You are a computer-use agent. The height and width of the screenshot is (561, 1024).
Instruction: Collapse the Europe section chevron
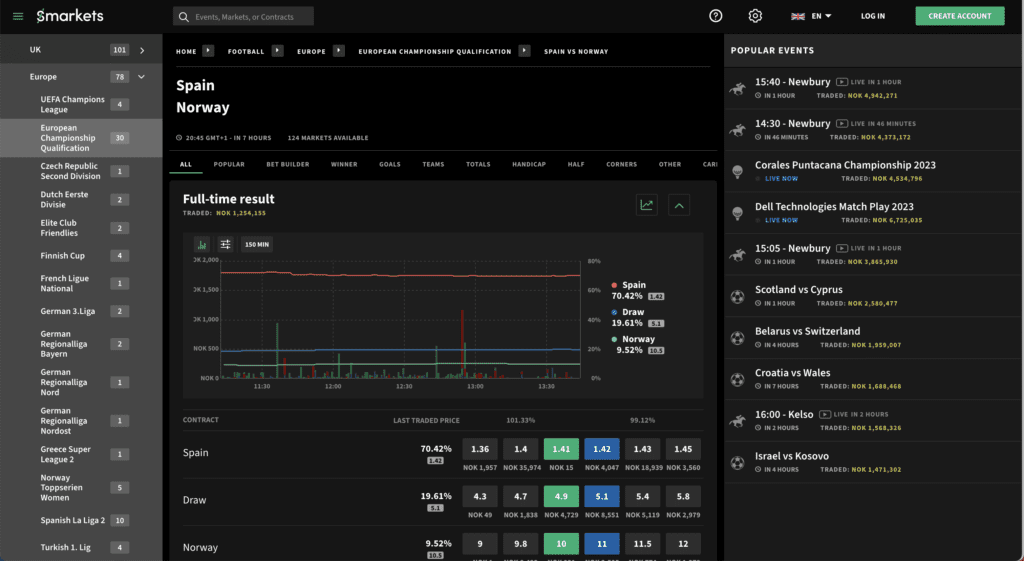tap(141, 77)
